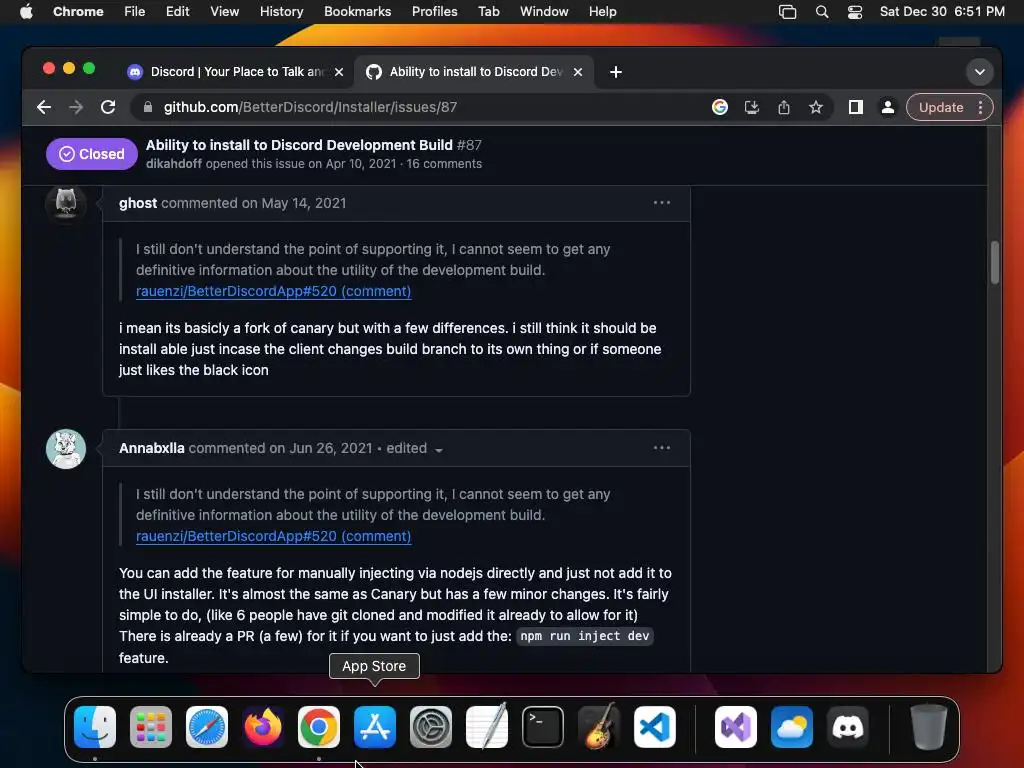Open TextEdit from the Dock
The height and width of the screenshot is (768, 1024).
point(487,726)
